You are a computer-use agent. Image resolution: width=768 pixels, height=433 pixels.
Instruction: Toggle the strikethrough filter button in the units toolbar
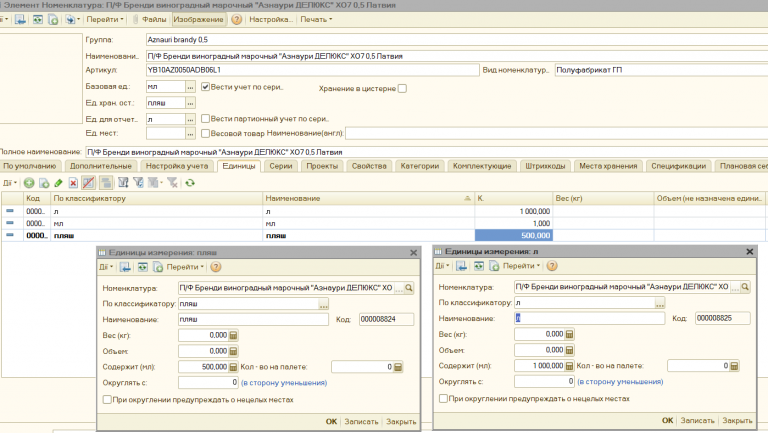(x=89, y=183)
